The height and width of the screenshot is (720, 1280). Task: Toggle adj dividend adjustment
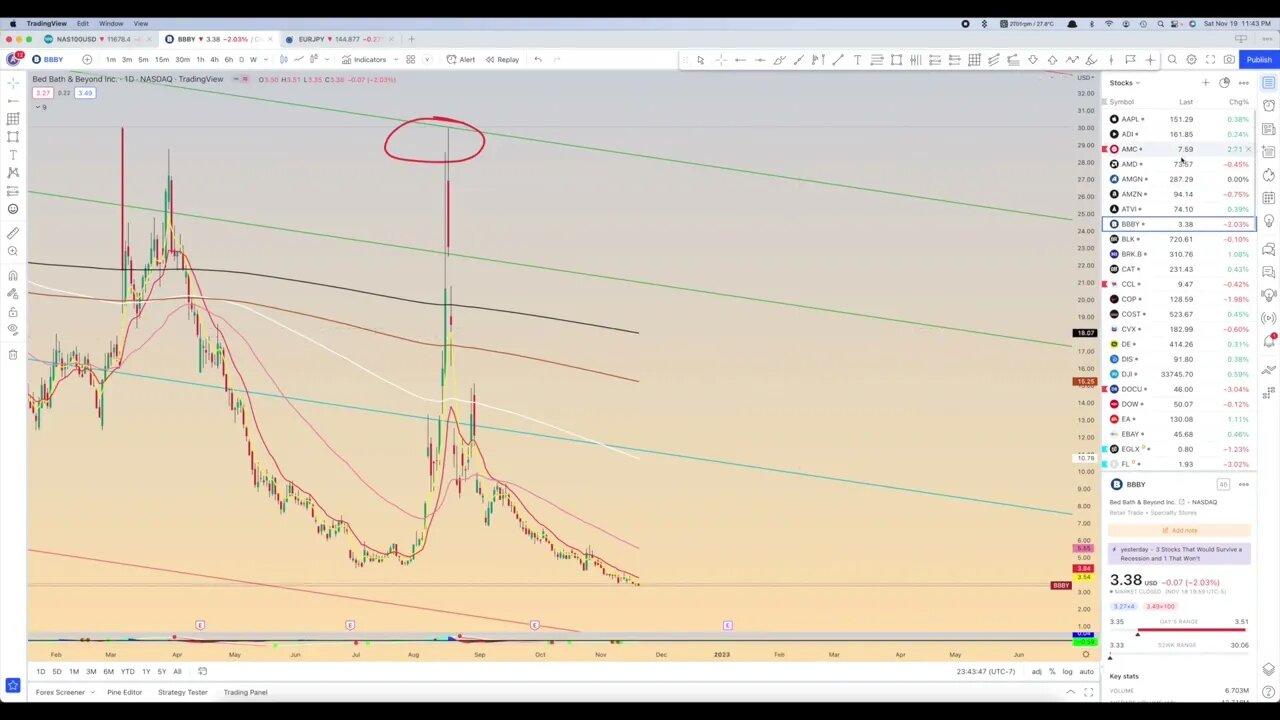pyautogui.click(x=1037, y=672)
